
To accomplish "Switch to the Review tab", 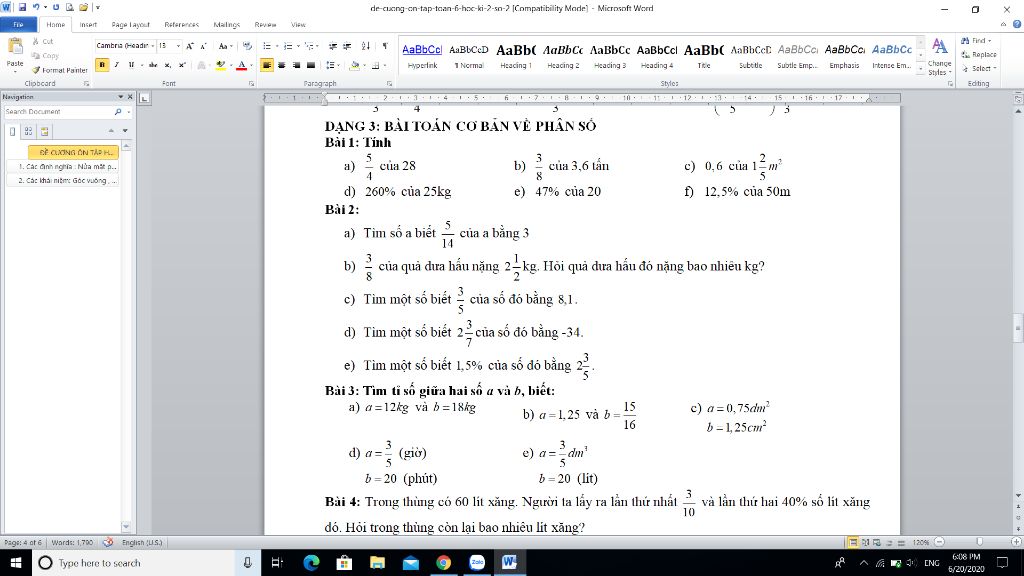I will point(265,24).
